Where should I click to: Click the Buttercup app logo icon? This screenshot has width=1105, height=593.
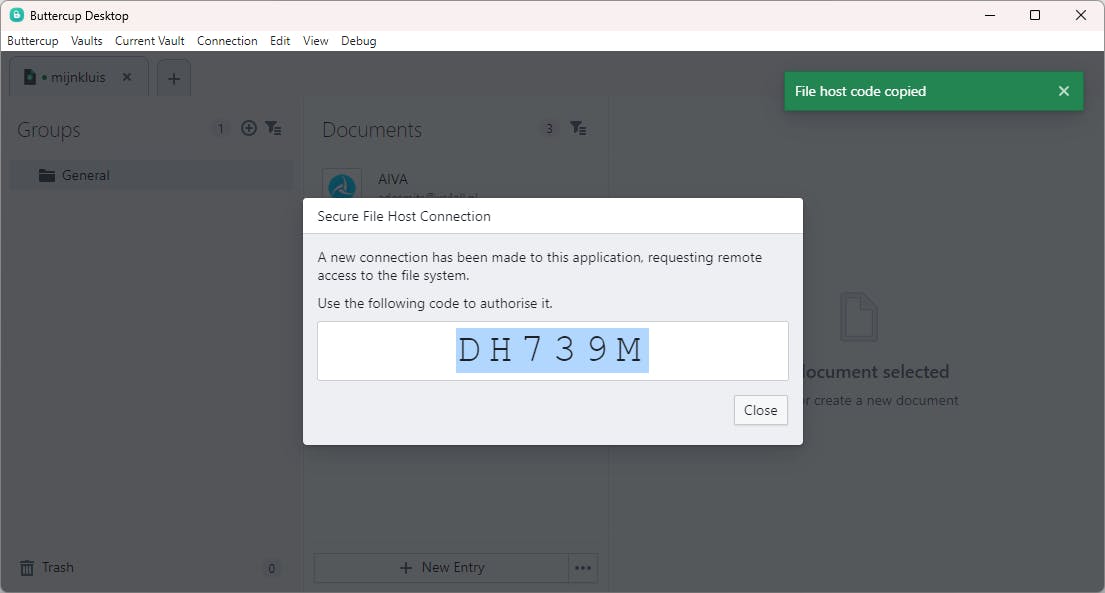(17, 15)
